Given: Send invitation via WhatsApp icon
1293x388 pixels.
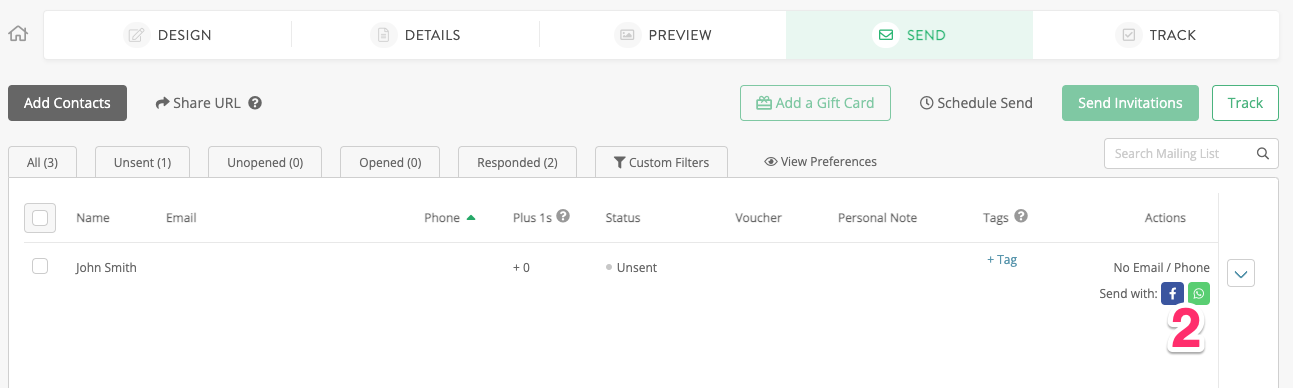Looking at the screenshot, I should coord(1198,294).
